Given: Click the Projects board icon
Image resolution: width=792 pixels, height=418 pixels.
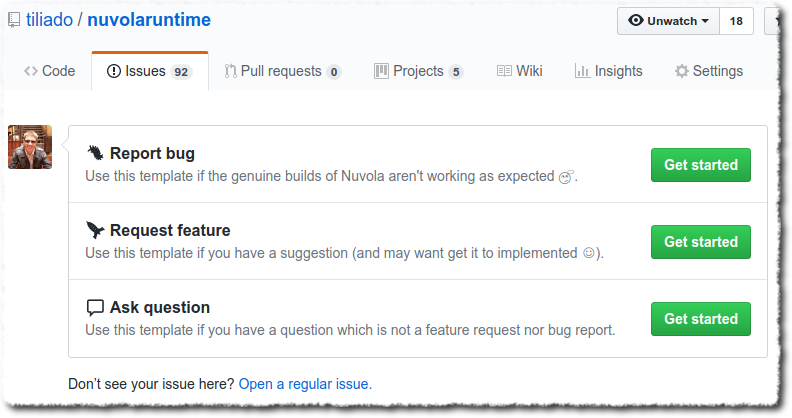Looking at the screenshot, I should coord(381,71).
